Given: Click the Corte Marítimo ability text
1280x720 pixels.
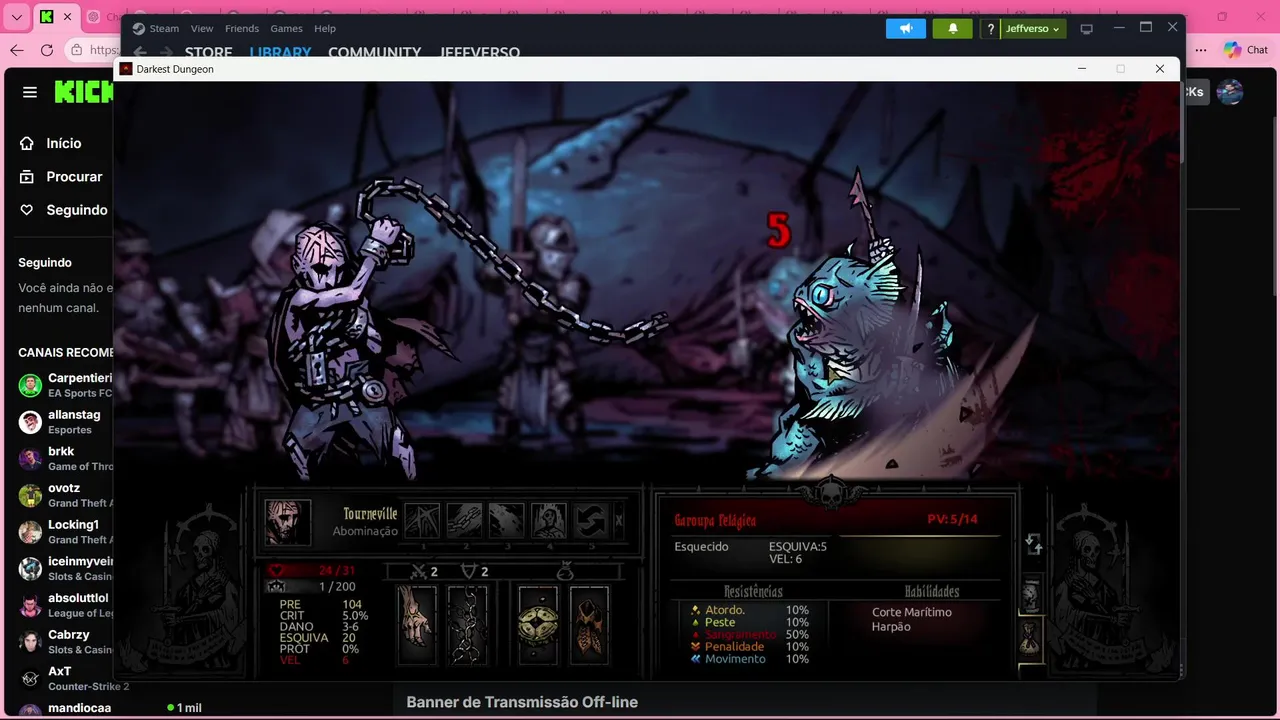Looking at the screenshot, I should click(x=912, y=612).
